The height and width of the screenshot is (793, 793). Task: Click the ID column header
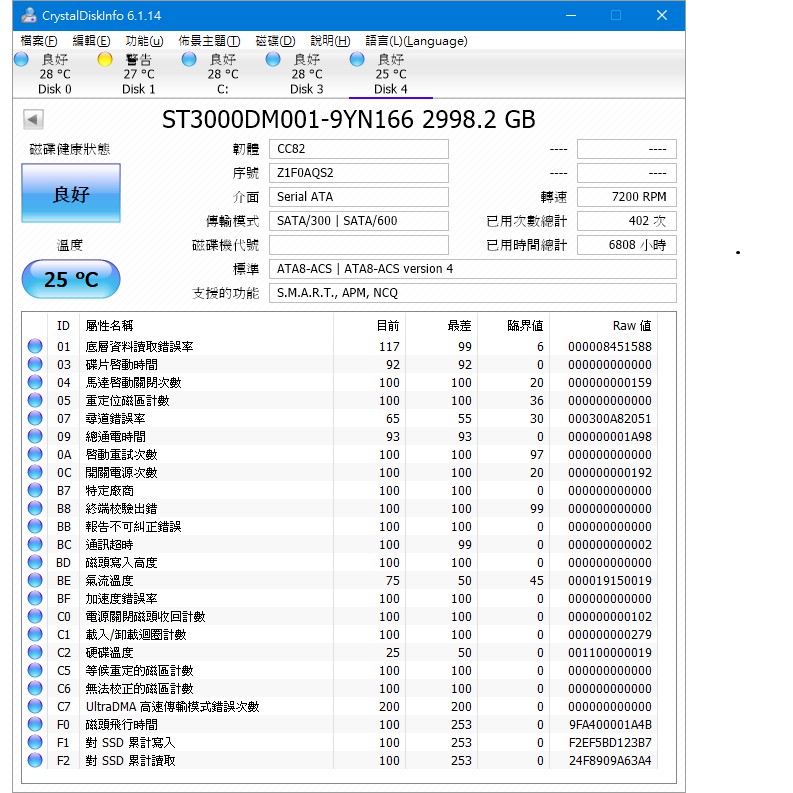tap(63, 326)
